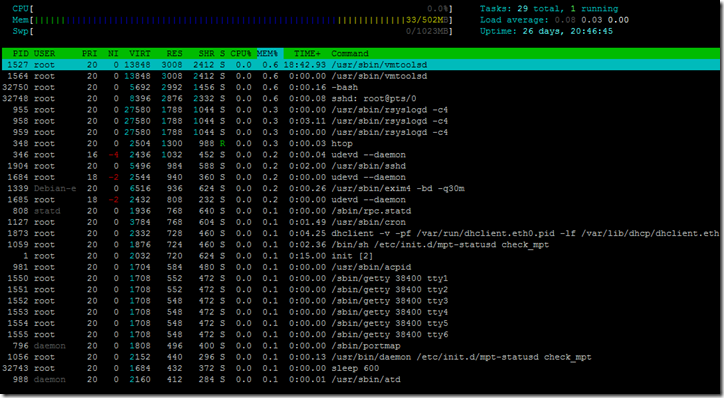The width and height of the screenshot is (724, 398).
Task: Select the -bash process row
Action: coord(361,87)
